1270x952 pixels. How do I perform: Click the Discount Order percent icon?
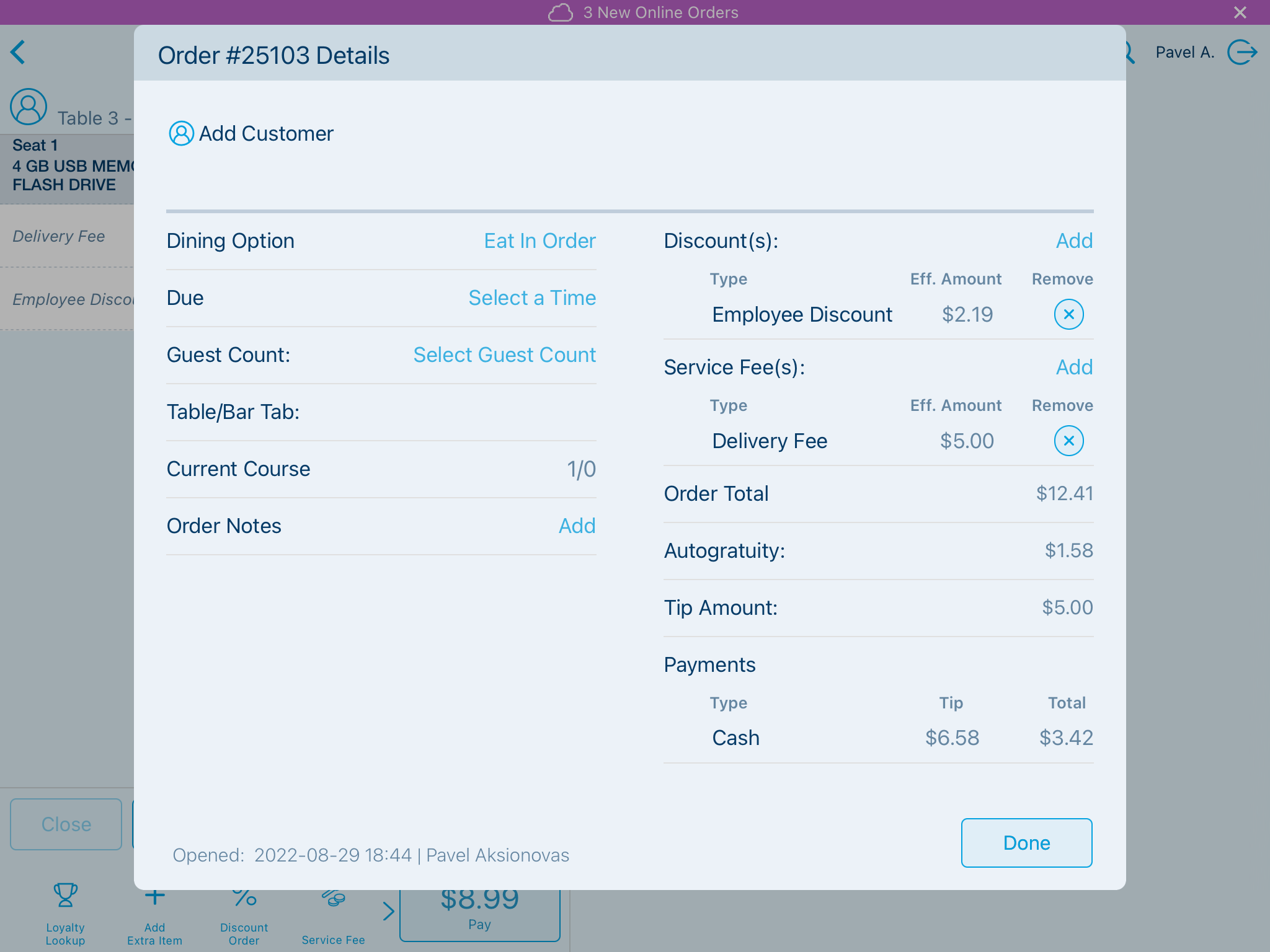[244, 897]
